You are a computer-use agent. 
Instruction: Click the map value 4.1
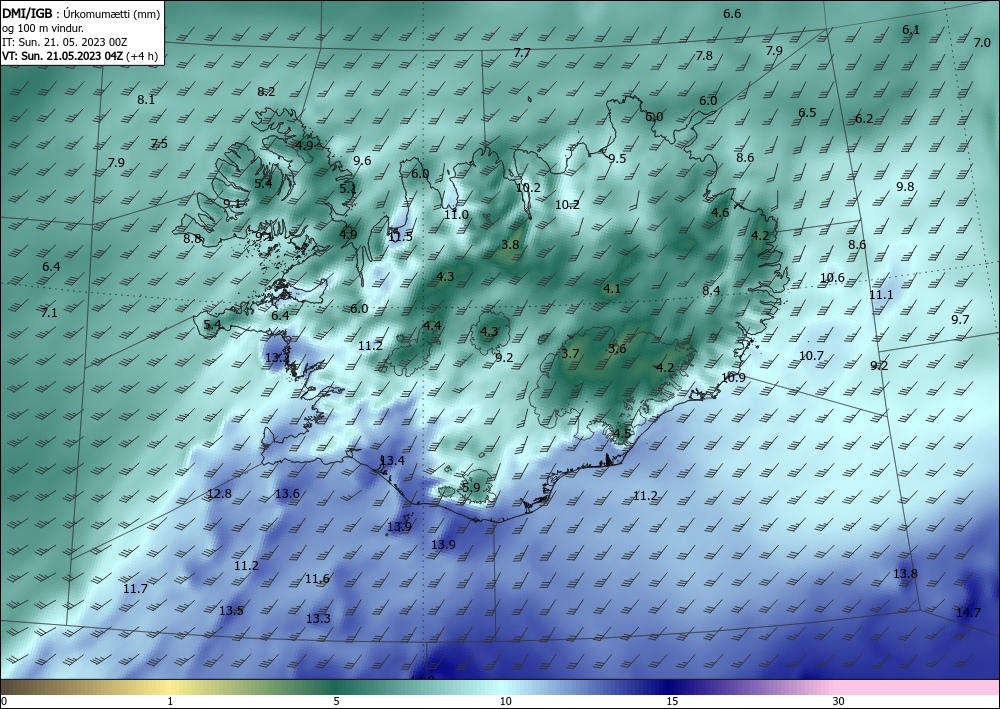pos(612,289)
